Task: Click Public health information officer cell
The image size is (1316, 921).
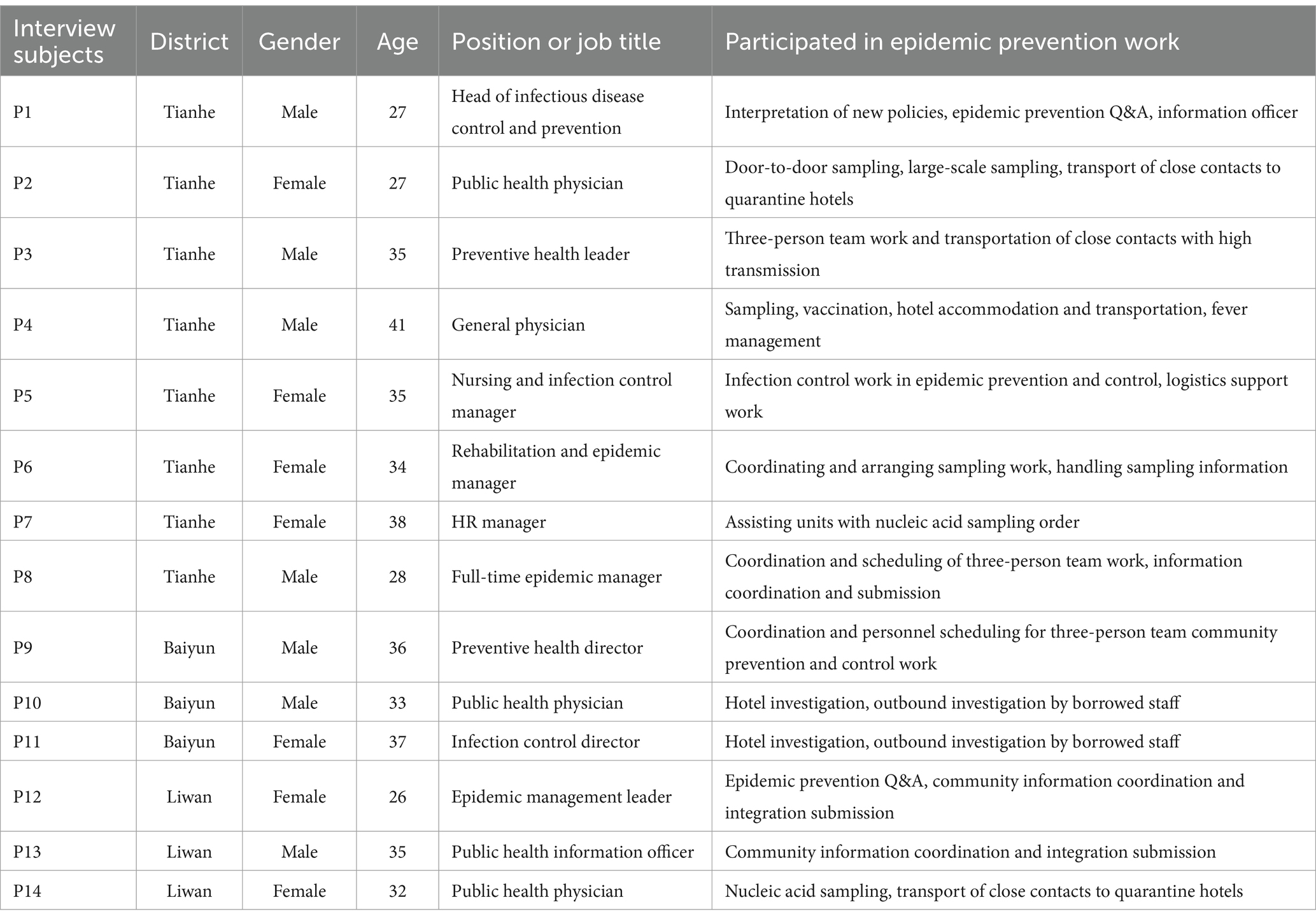Action: pos(572,852)
